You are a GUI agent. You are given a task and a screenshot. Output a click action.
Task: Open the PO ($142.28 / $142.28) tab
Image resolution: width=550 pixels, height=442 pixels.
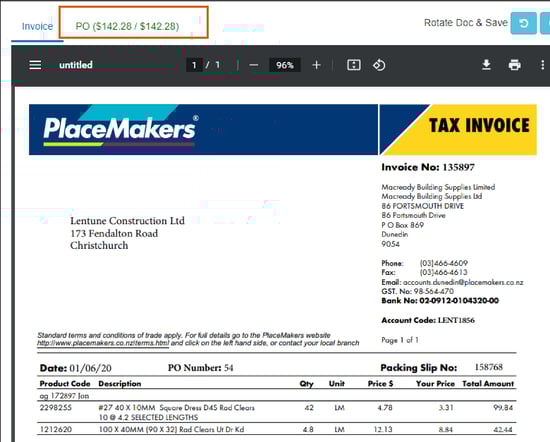coord(127,26)
